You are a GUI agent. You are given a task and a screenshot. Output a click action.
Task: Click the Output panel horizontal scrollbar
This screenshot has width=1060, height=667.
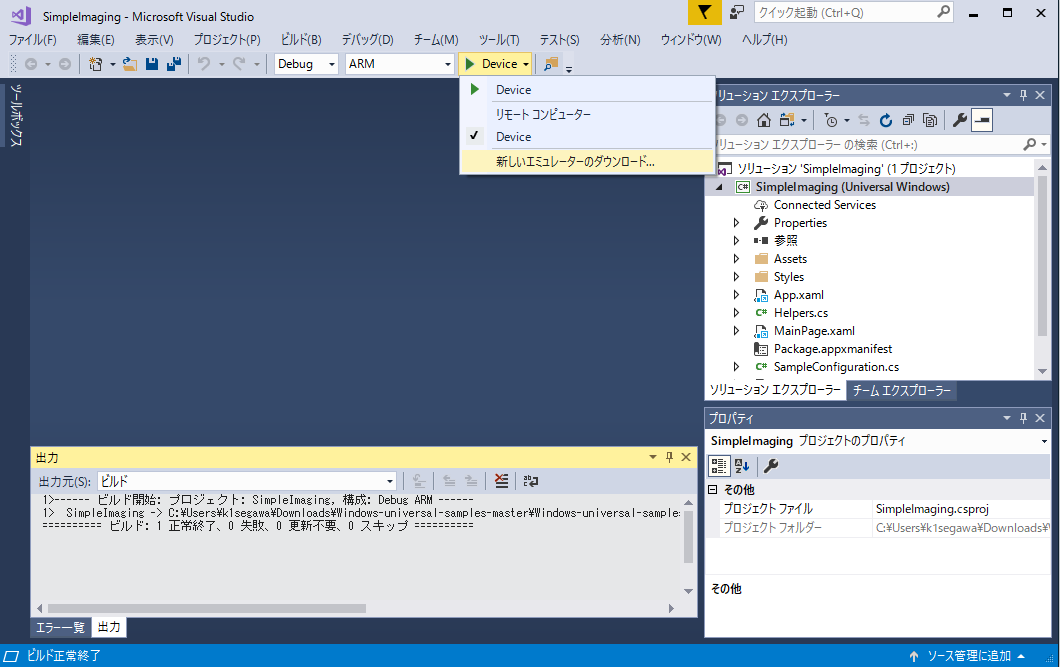207,608
